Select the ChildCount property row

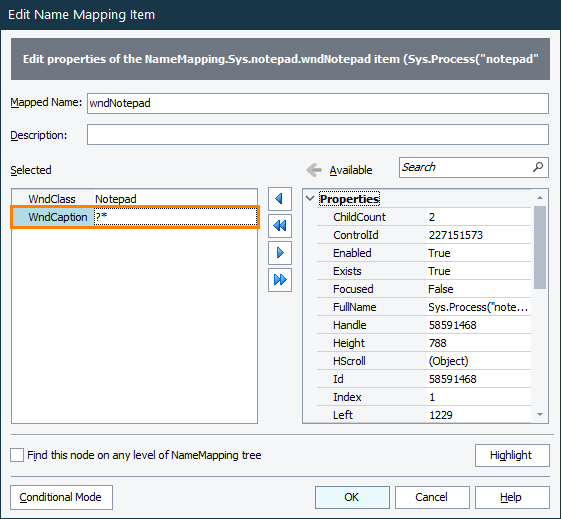click(x=424, y=217)
